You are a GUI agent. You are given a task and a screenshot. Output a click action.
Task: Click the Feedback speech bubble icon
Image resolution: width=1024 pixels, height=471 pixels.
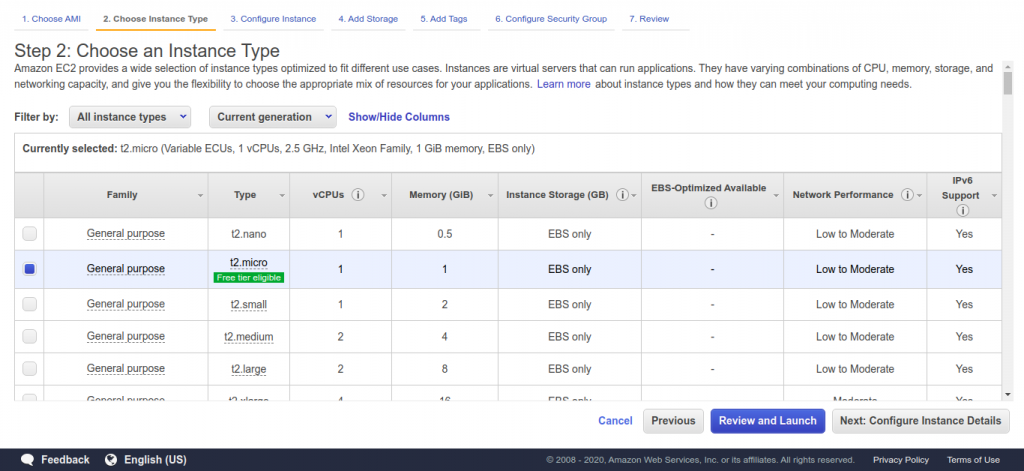(27, 459)
